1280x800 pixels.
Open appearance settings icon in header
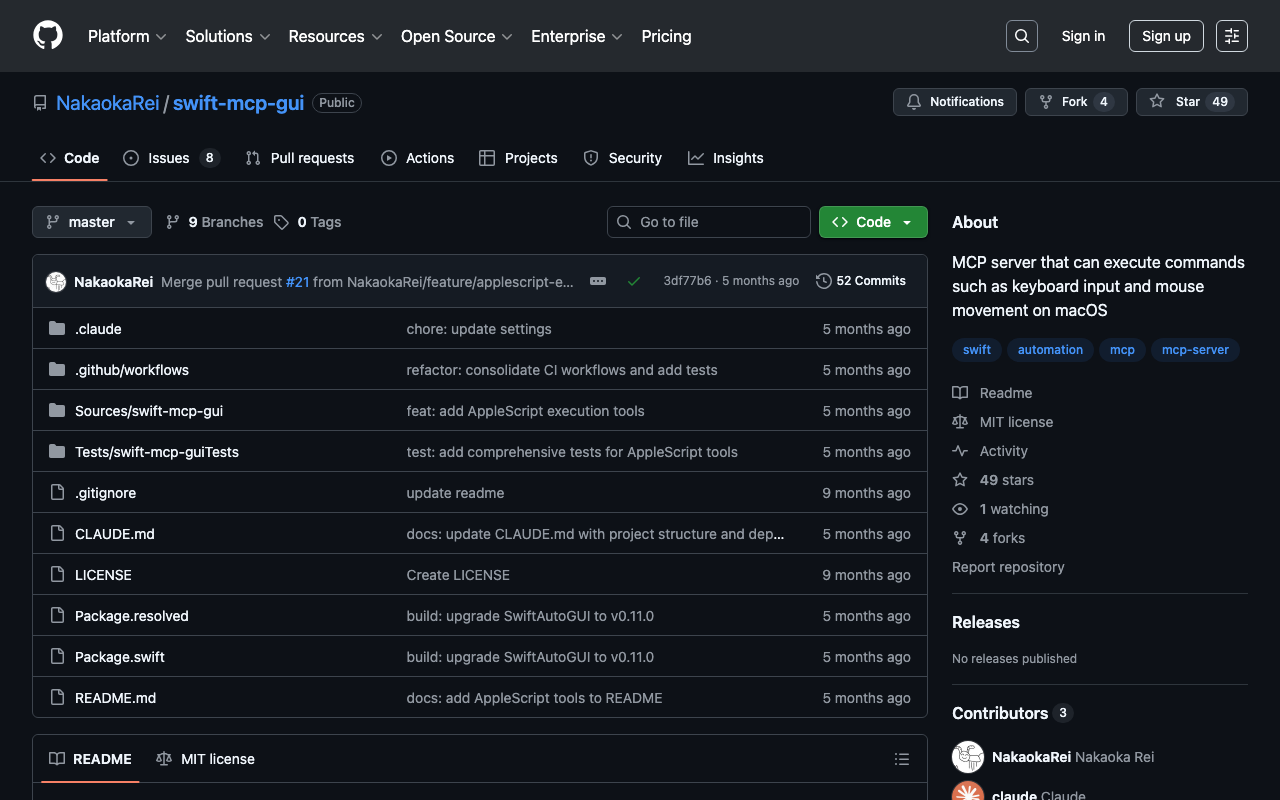click(1231, 36)
